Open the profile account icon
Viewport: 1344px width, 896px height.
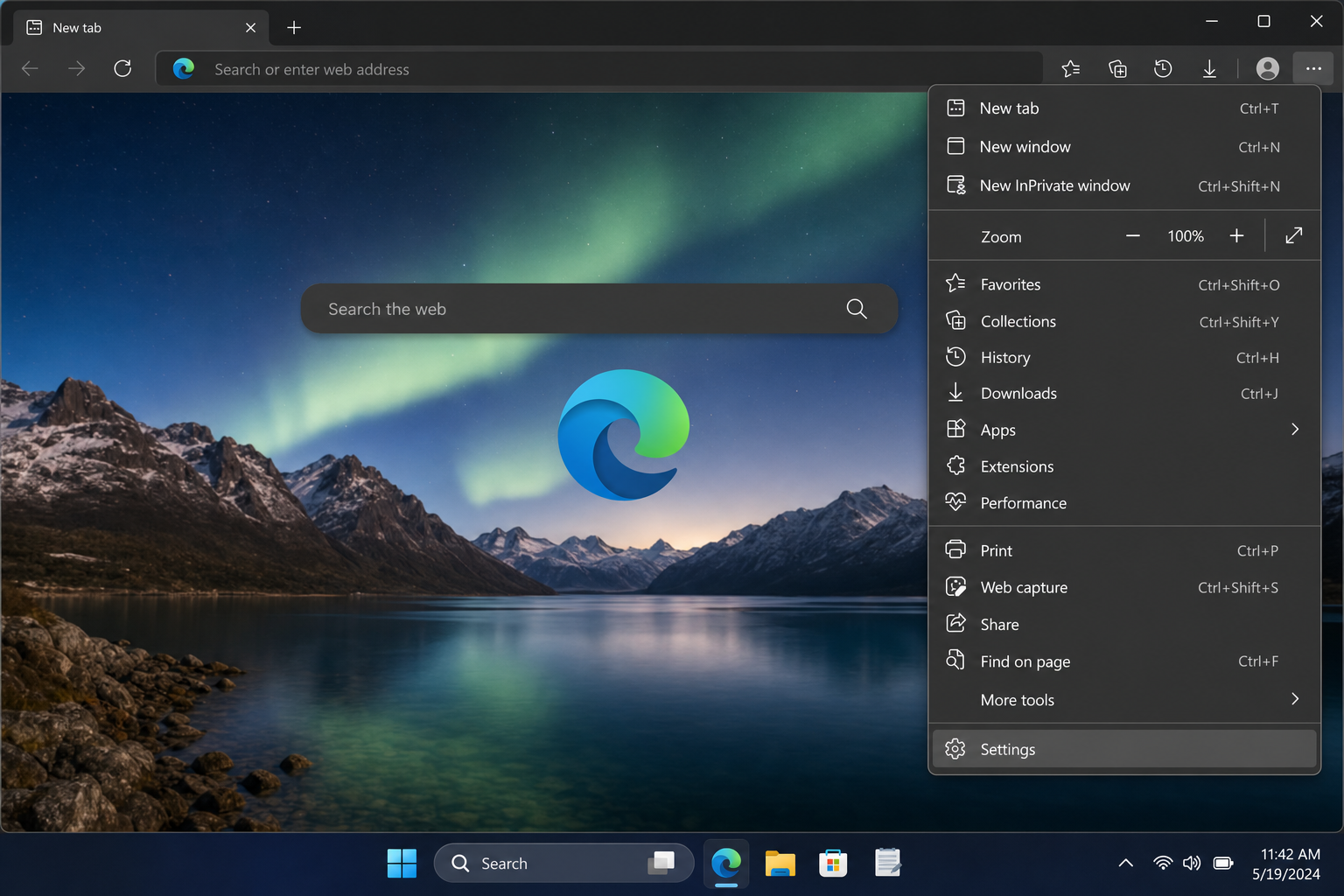tap(1267, 68)
